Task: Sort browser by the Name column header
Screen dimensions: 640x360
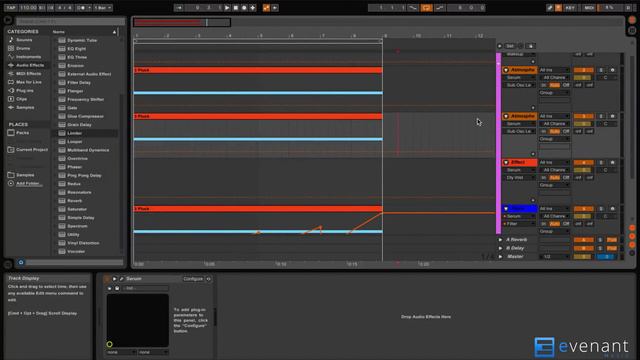Action: 58,31
